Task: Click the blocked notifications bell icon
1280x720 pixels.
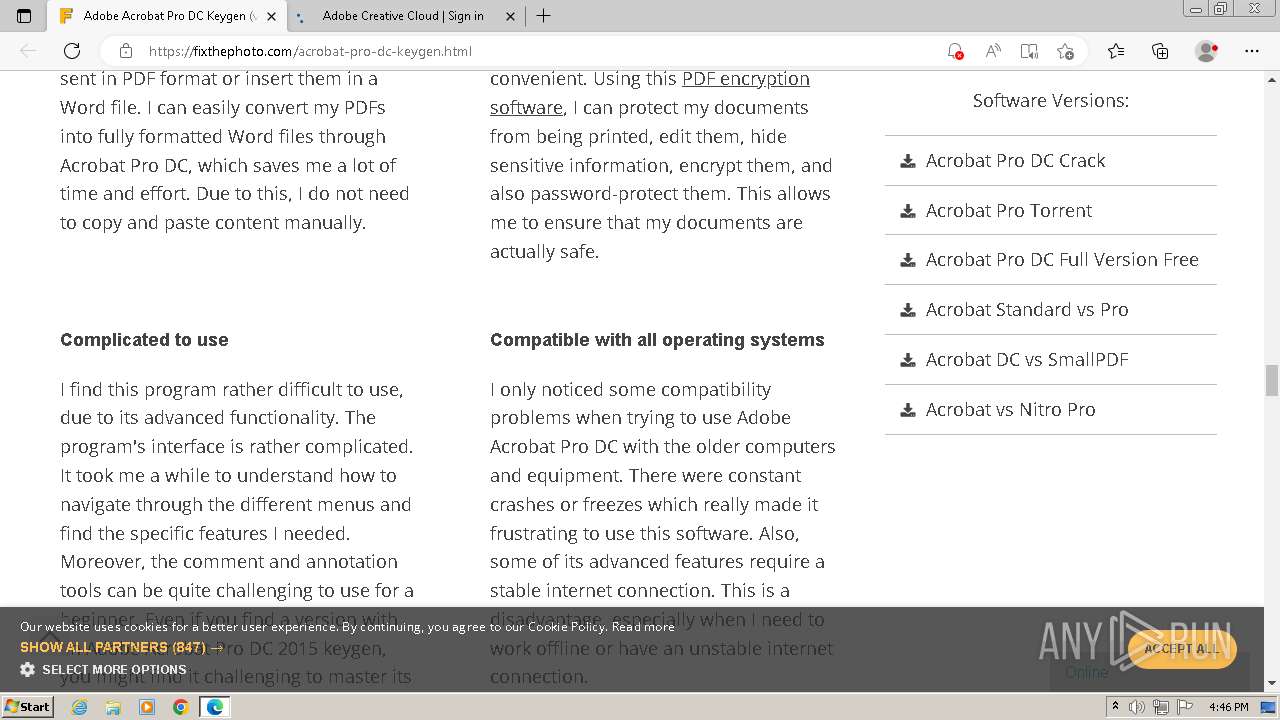Action: 955,51
